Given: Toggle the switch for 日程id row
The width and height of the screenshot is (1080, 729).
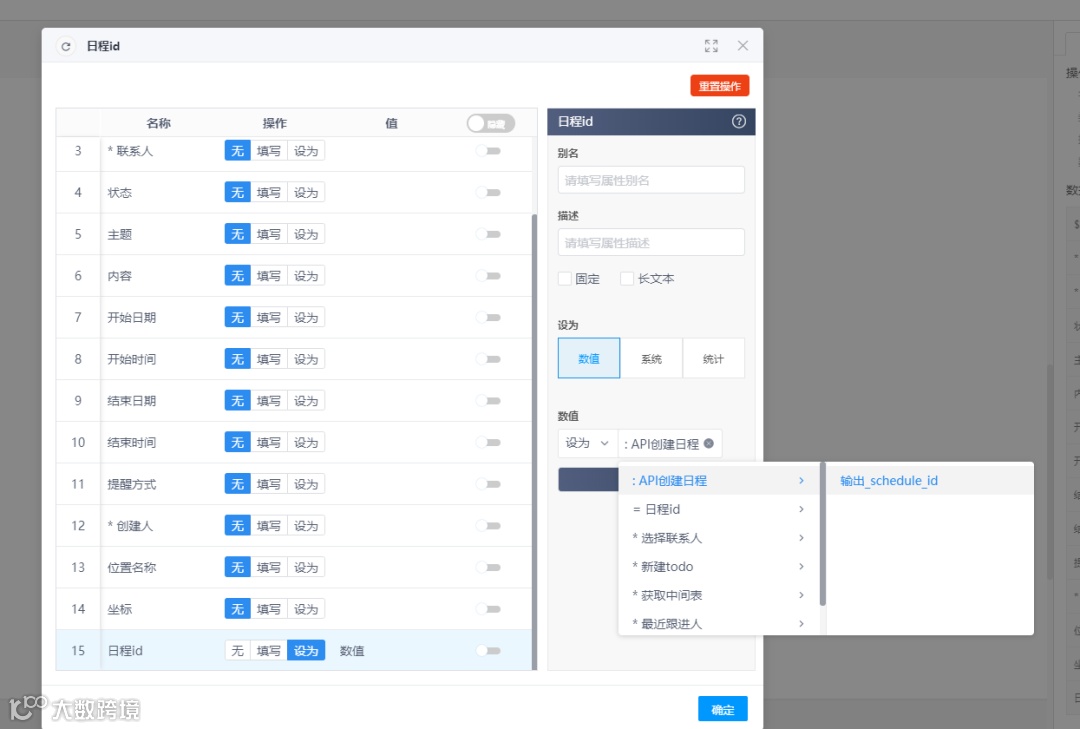Looking at the screenshot, I should (x=488, y=650).
